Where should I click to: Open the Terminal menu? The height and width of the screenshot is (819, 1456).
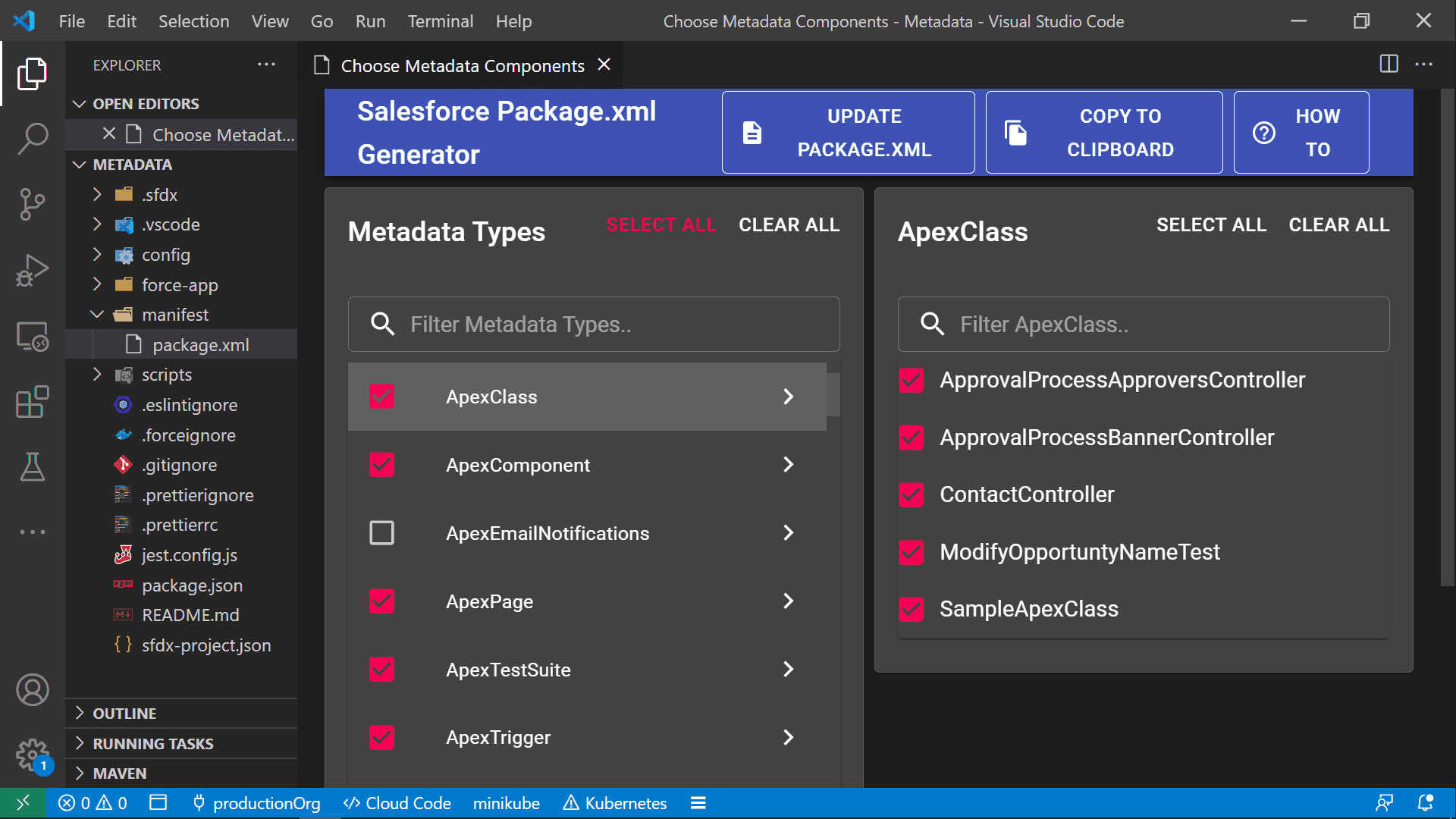pyautogui.click(x=440, y=21)
